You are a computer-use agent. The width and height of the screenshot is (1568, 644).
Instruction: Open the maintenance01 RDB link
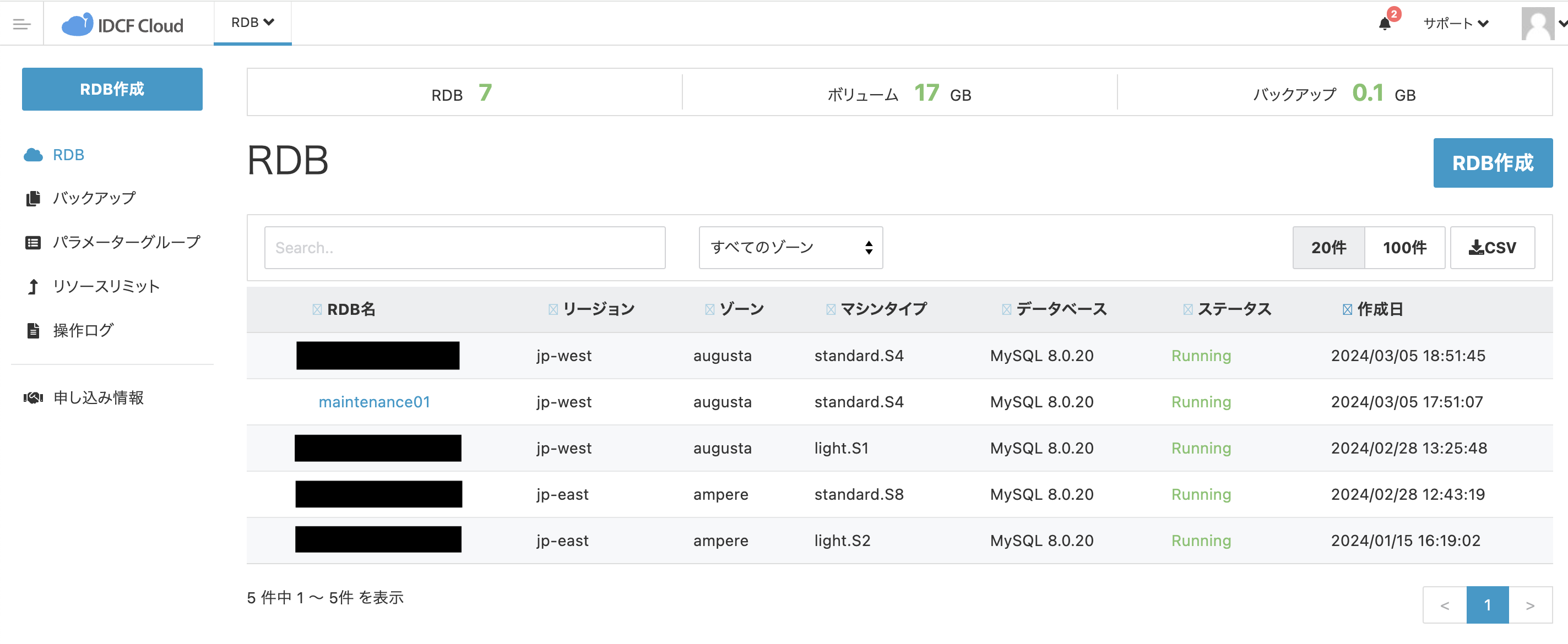tap(375, 402)
